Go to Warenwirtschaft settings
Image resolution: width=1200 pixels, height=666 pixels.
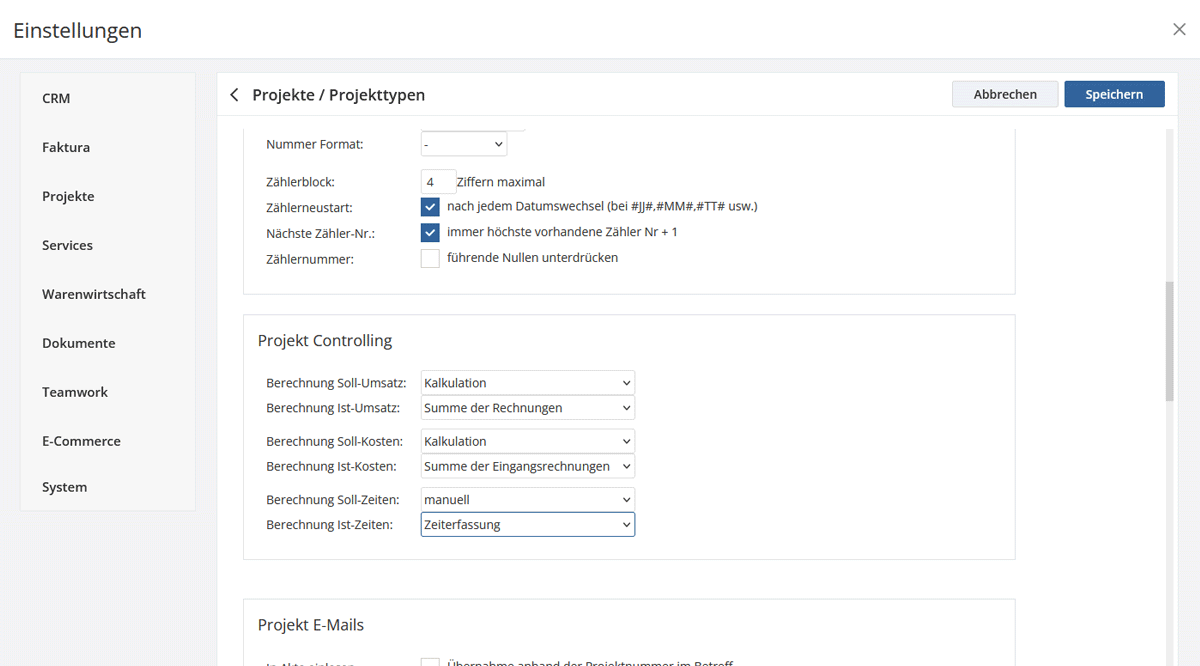click(94, 295)
